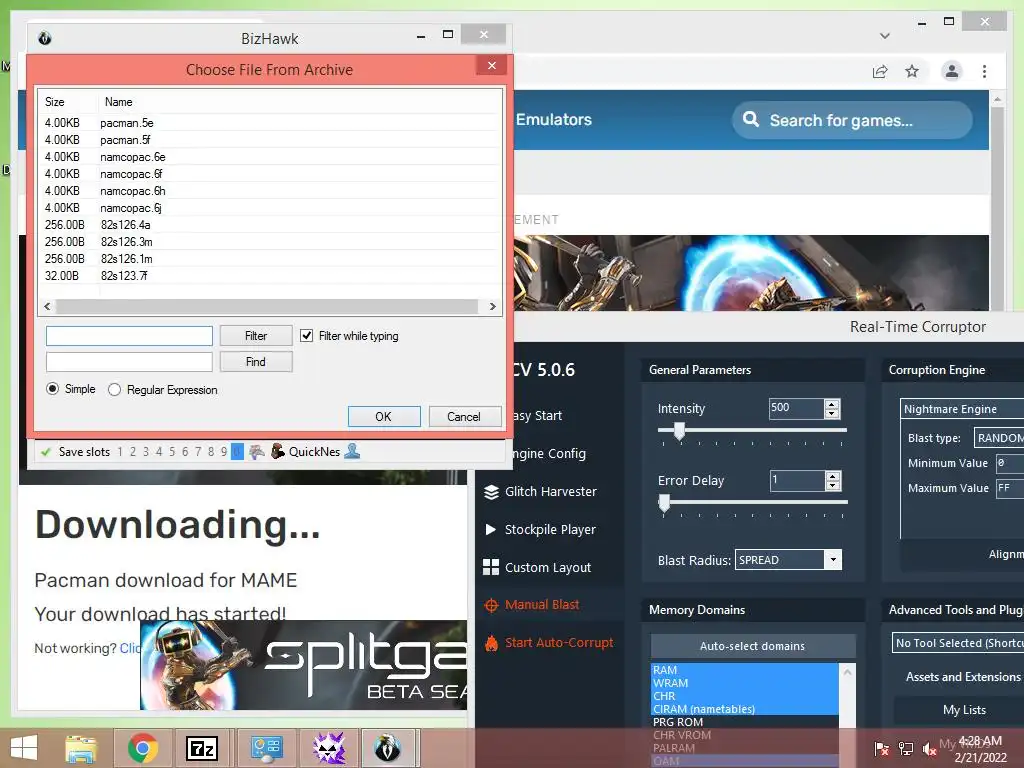The width and height of the screenshot is (1024, 768).
Task: Open Chrome's three-dot menu
Action: click(x=984, y=71)
